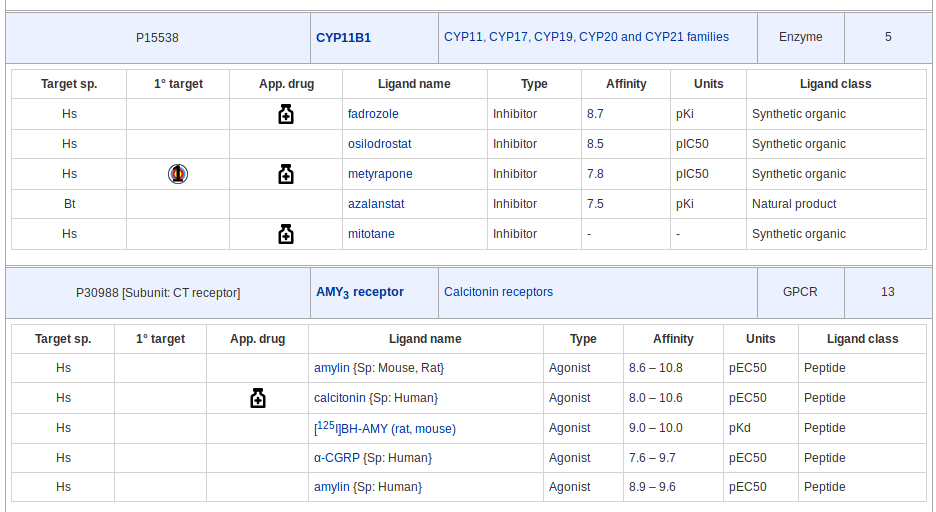Click the primary target icon for metyrapone
Screen dimensions: 936x512
[x=178, y=174]
